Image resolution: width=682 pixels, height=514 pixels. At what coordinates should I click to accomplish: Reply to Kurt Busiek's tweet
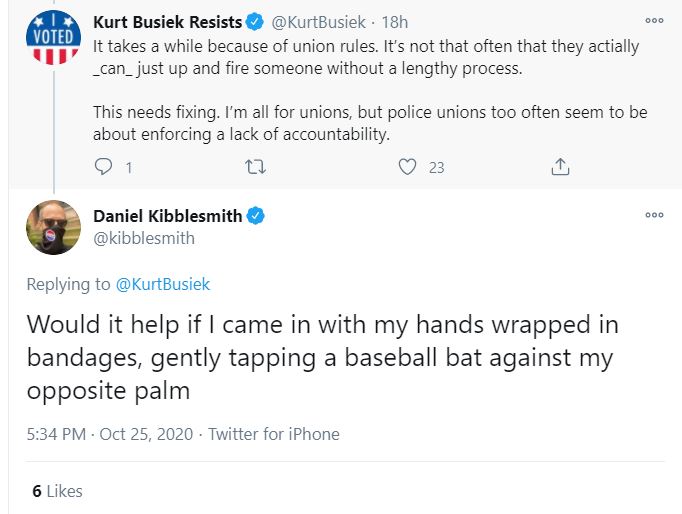tap(104, 167)
